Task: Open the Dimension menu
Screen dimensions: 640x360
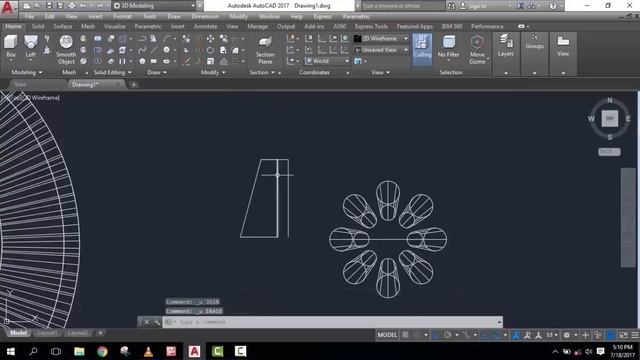Action: coord(205,17)
